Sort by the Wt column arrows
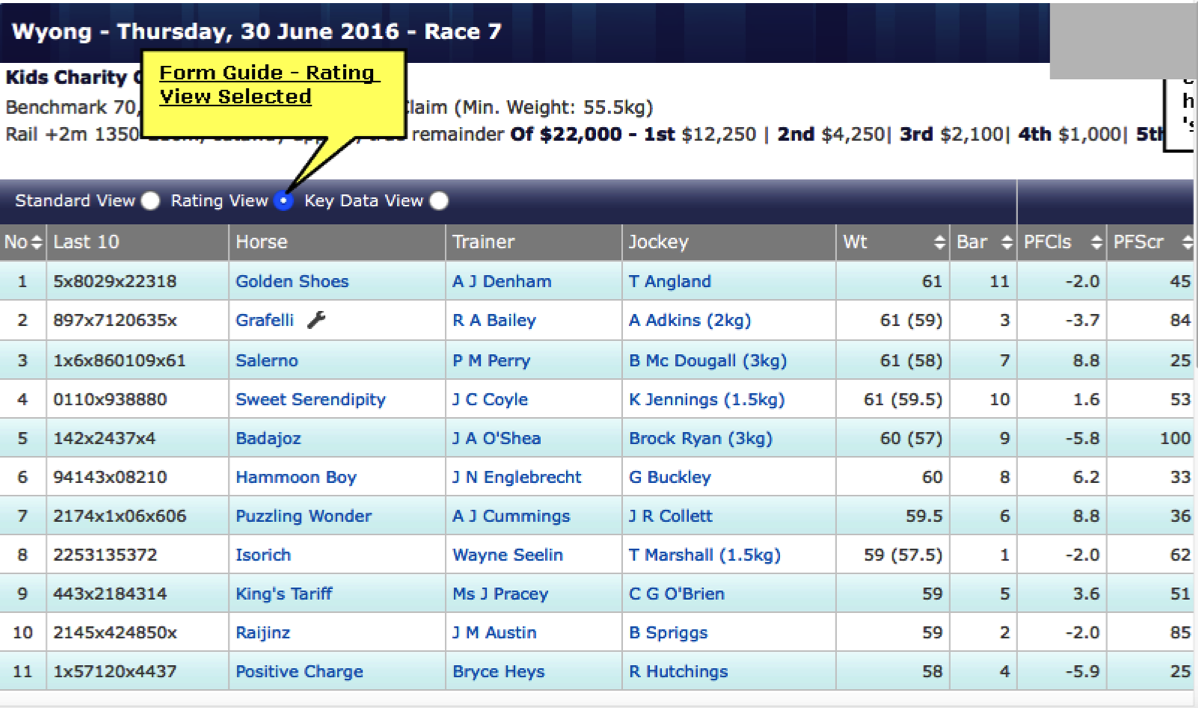 tap(939, 243)
